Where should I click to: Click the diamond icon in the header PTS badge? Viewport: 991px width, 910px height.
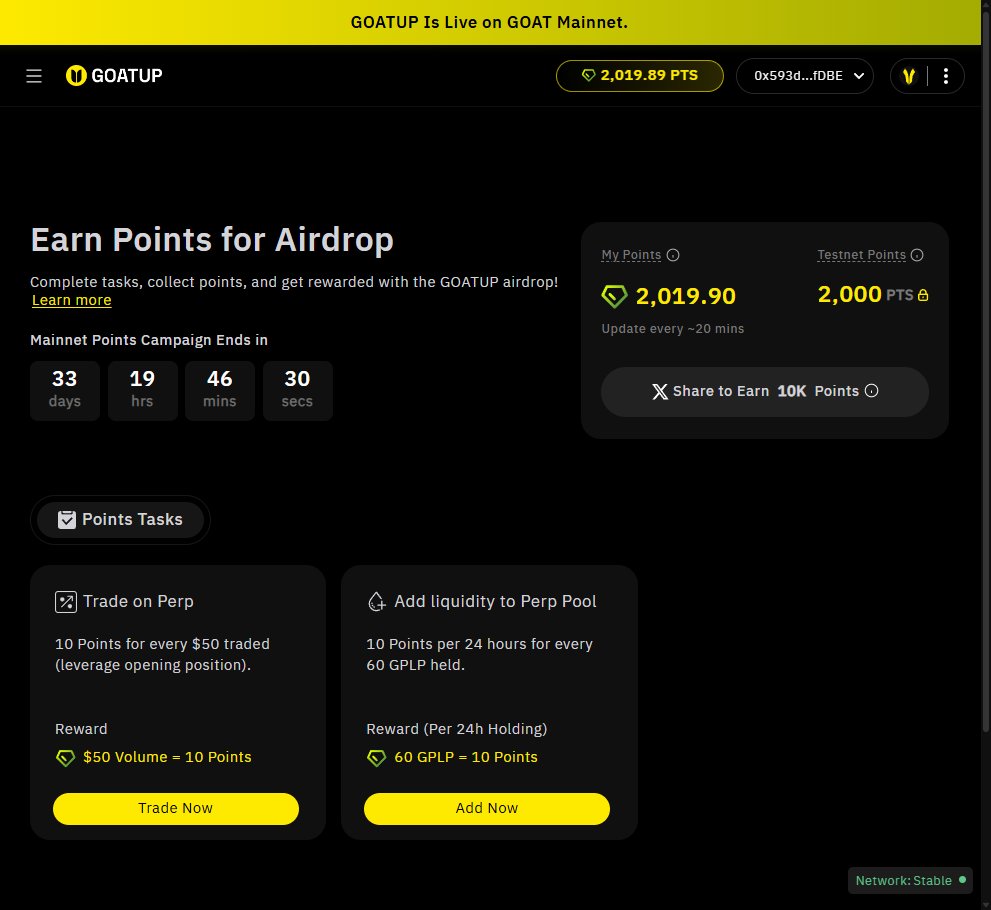588,75
